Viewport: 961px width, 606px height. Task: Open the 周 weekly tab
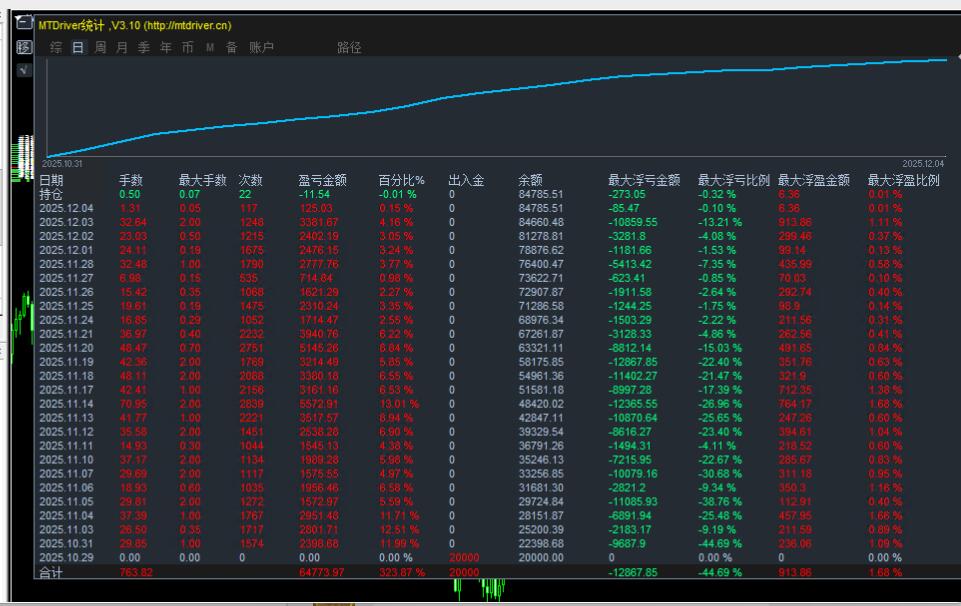pos(100,47)
